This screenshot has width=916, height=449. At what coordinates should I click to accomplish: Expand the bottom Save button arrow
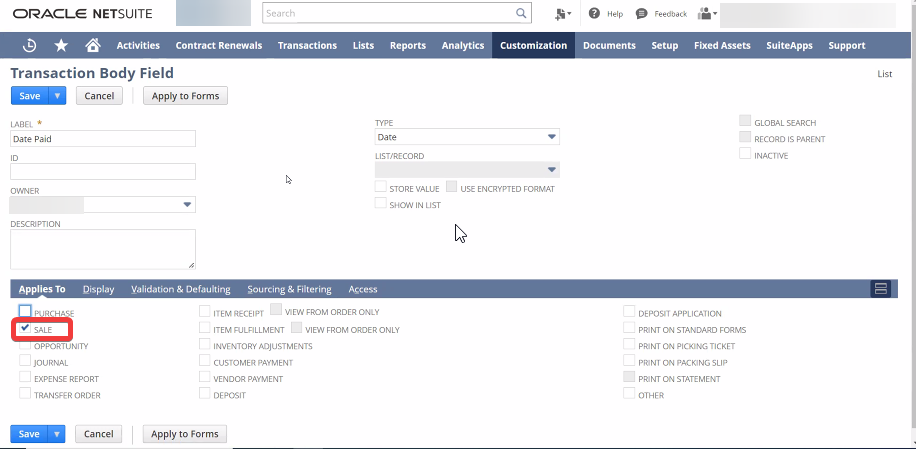(x=57, y=434)
